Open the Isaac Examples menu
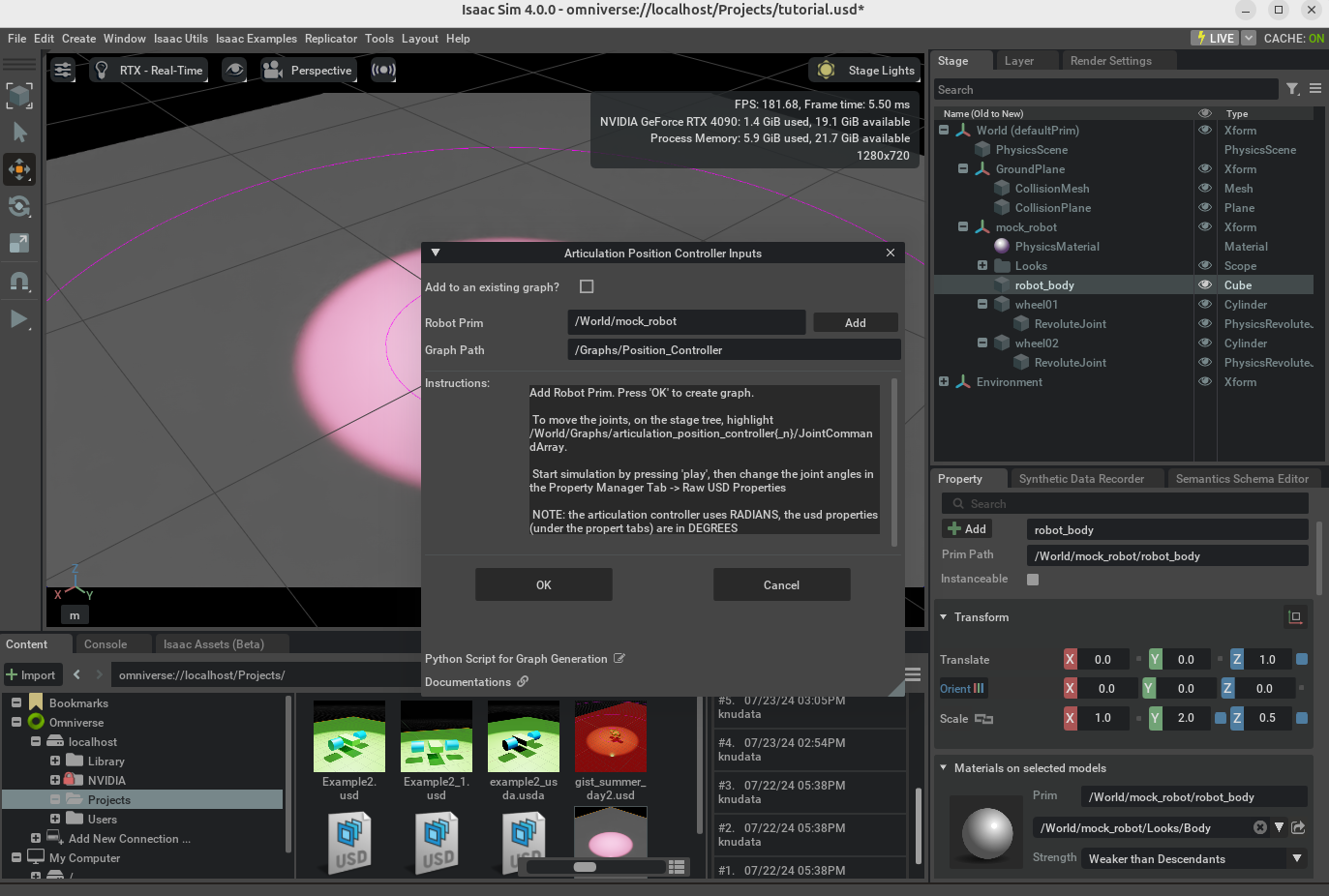This screenshot has height=896, width=1329. (257, 39)
